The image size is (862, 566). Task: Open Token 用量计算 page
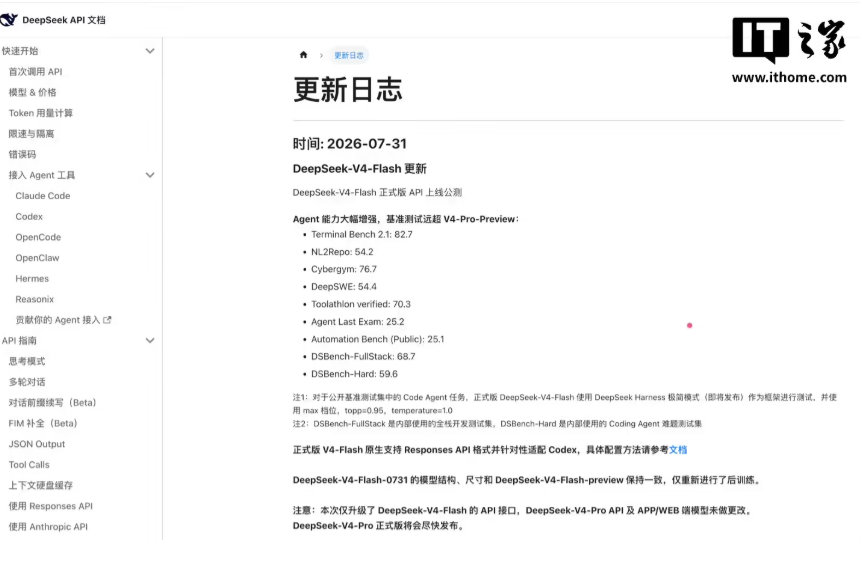click(x=41, y=113)
